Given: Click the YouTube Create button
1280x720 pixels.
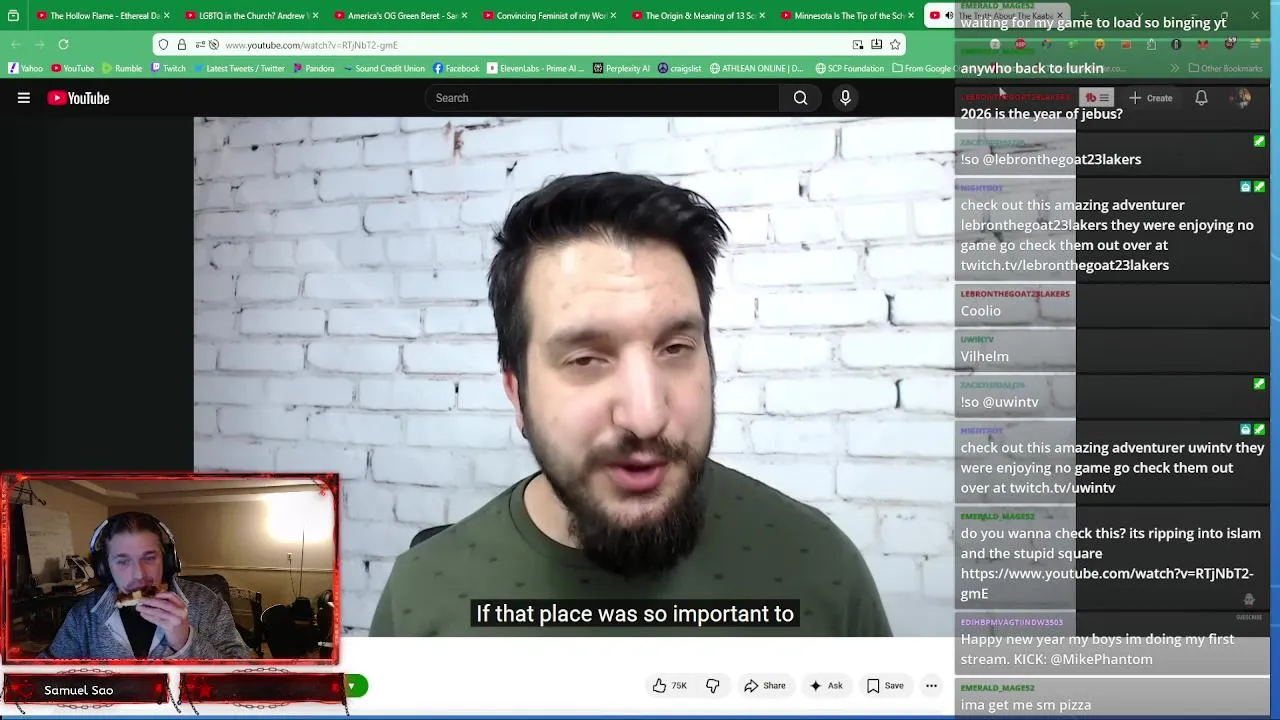Looking at the screenshot, I should point(1150,98).
